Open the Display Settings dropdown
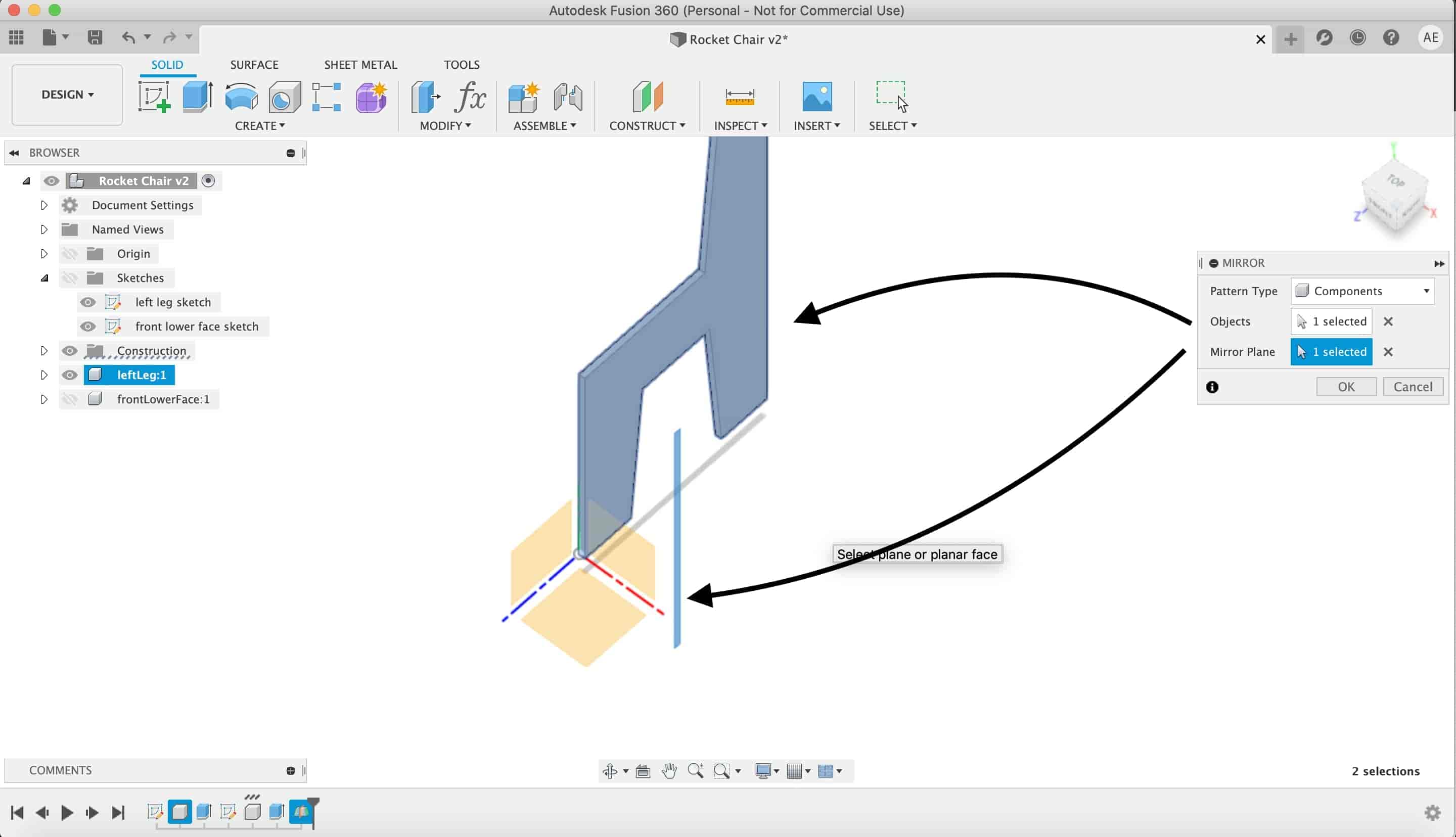The width and height of the screenshot is (1456, 837). [767, 771]
